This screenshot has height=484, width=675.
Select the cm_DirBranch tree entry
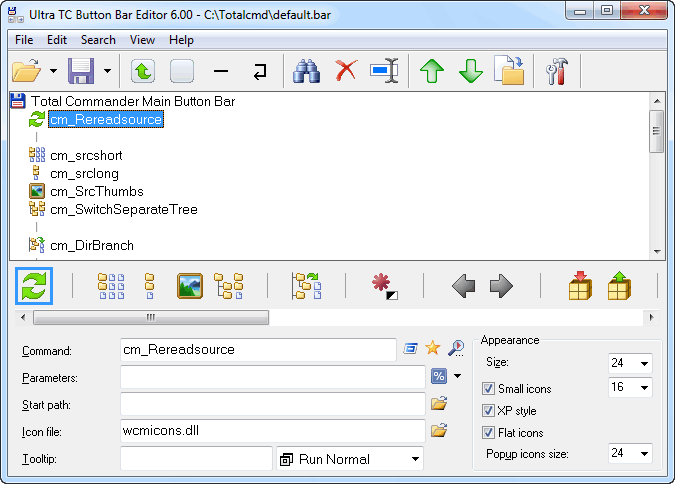[92, 245]
